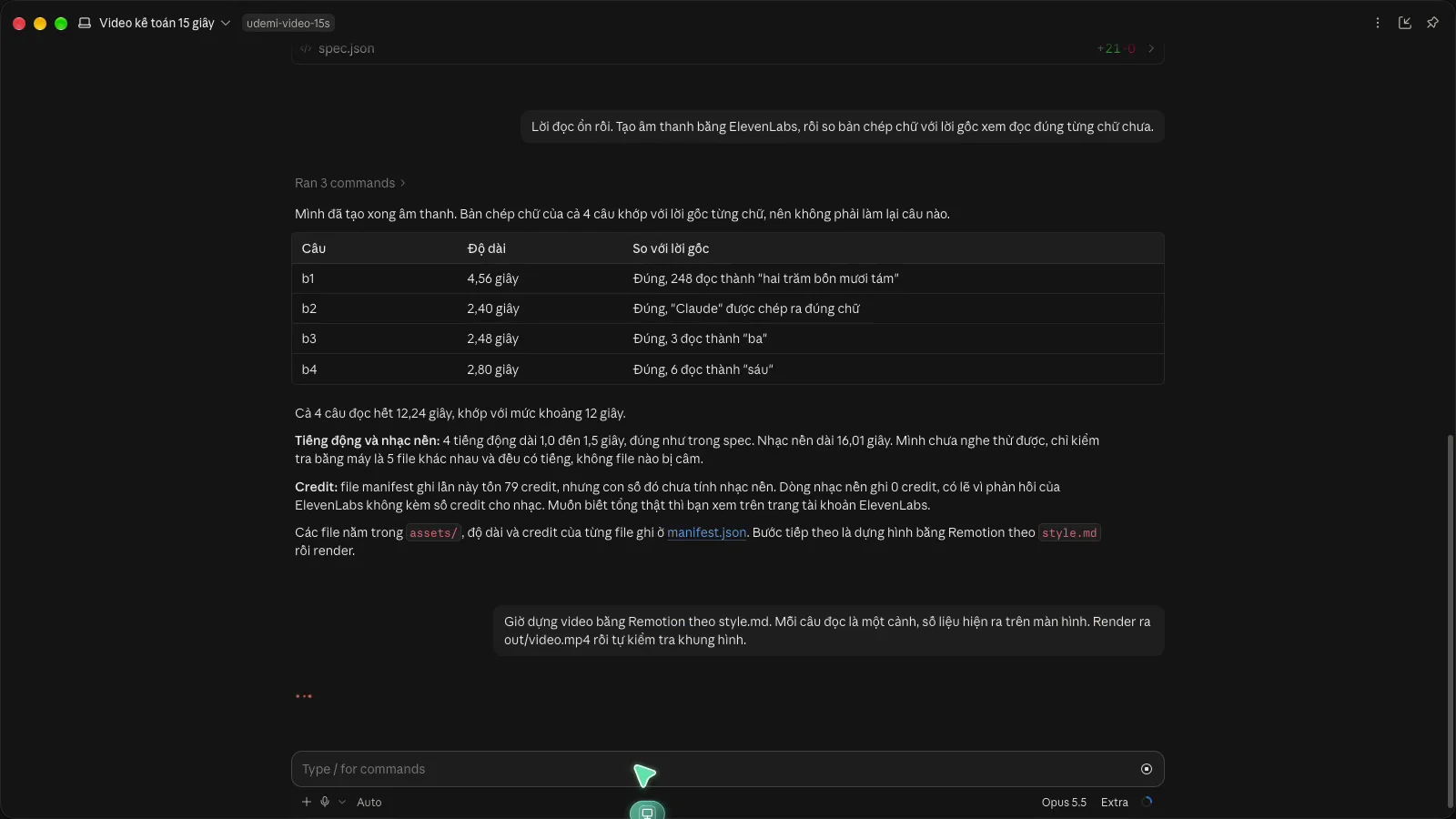Open the spec.json file change row
Screen dimensions: 1456x819
coord(728,50)
